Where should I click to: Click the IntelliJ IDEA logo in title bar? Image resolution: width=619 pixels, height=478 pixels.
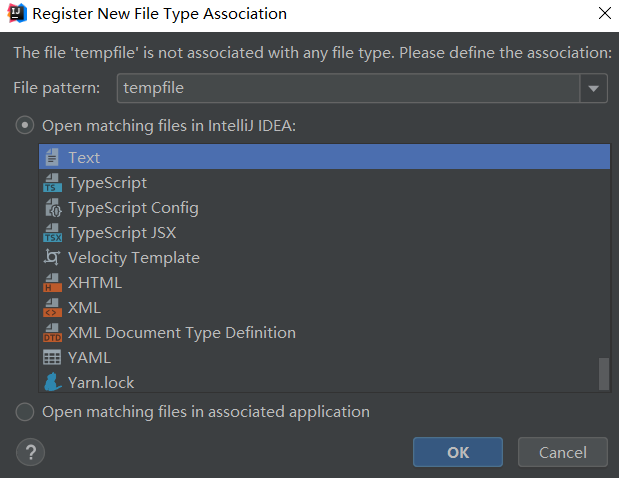(x=17, y=13)
